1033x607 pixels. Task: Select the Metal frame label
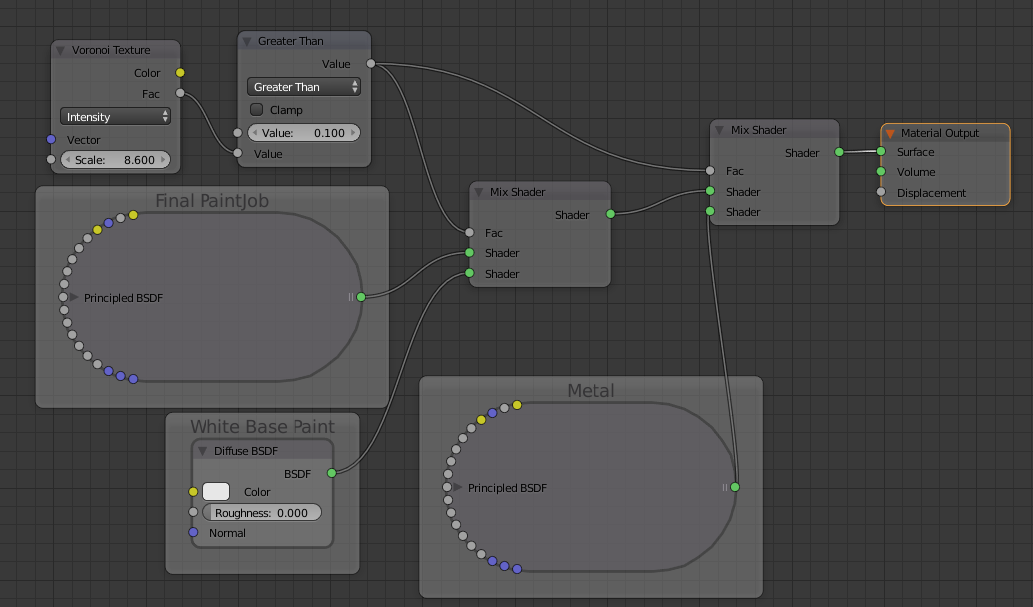point(591,390)
